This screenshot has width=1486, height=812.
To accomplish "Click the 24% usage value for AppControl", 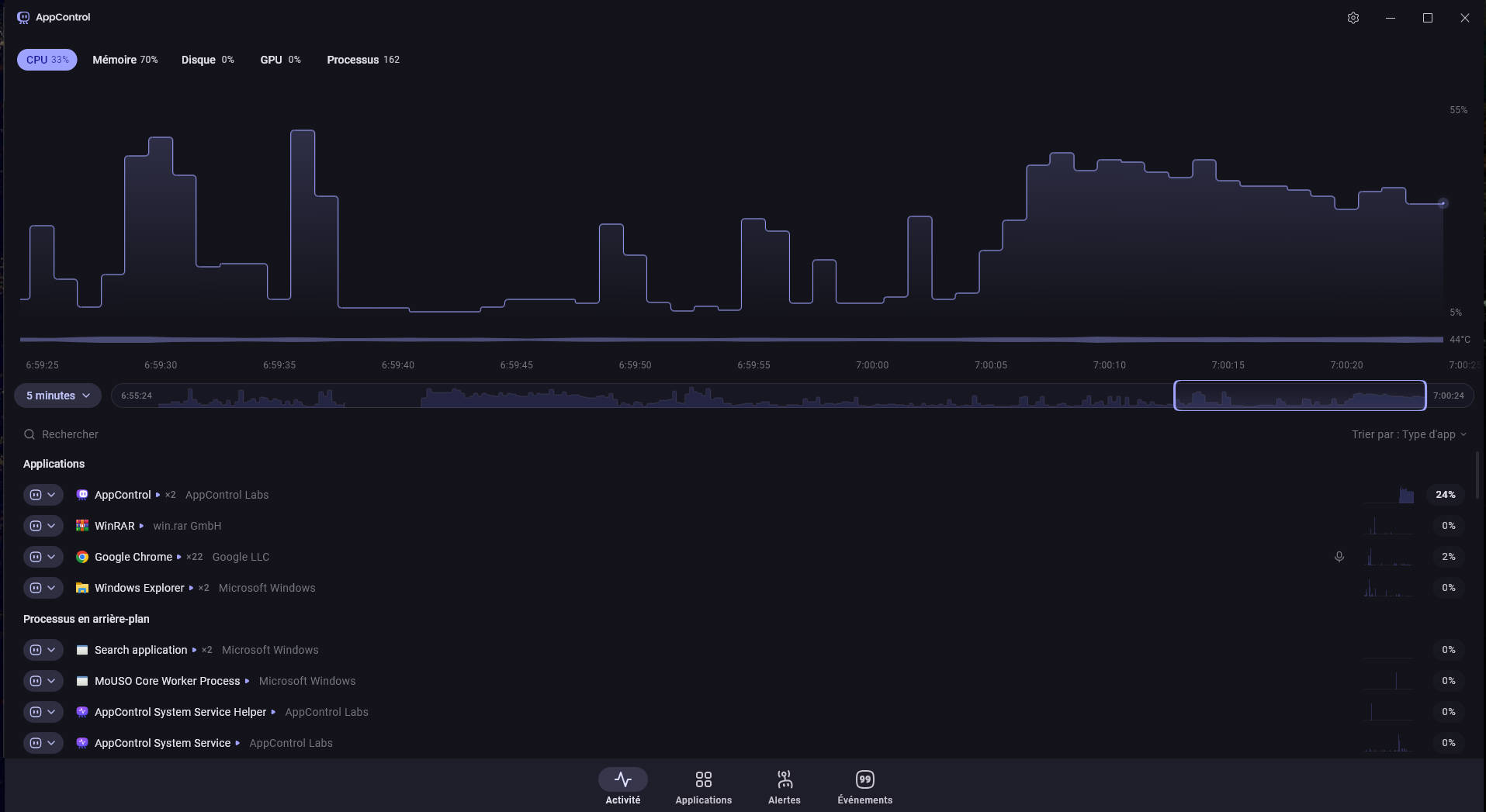I will point(1446,495).
